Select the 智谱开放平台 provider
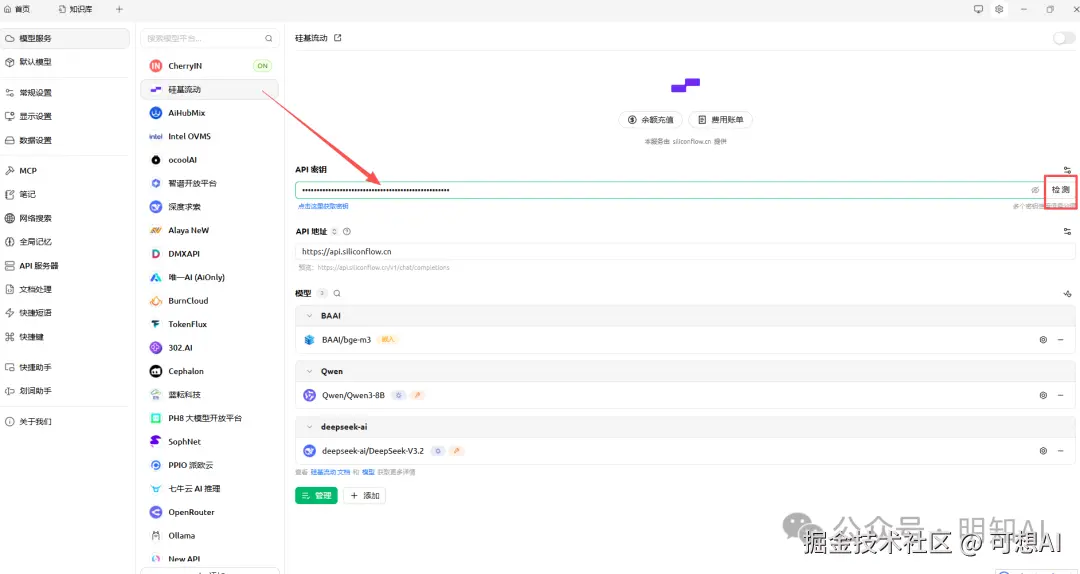The width and height of the screenshot is (1080, 574). coord(209,183)
